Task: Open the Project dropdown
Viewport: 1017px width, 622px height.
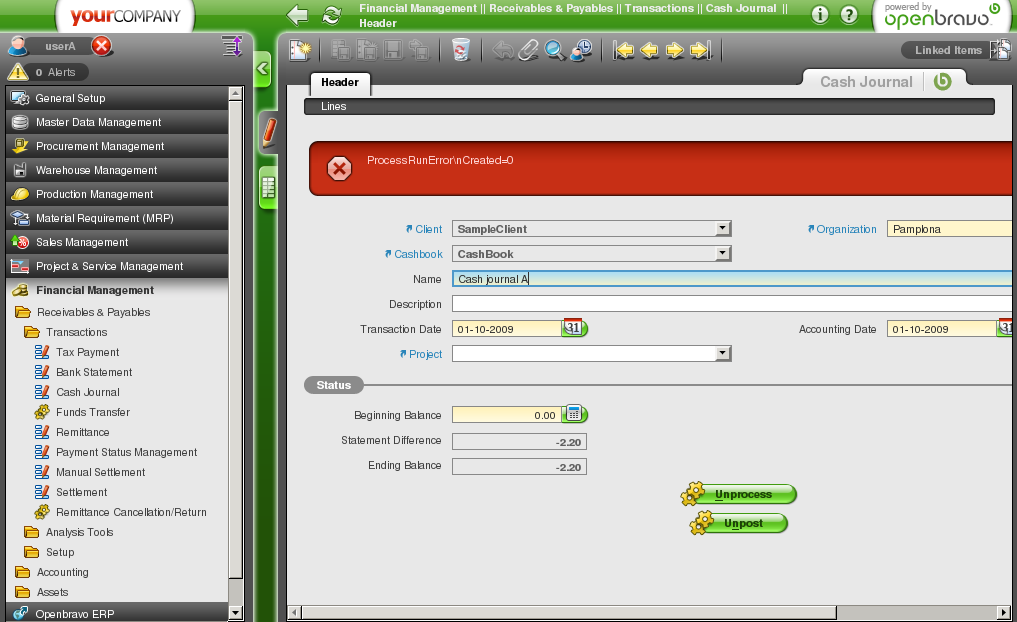Action: (x=723, y=354)
